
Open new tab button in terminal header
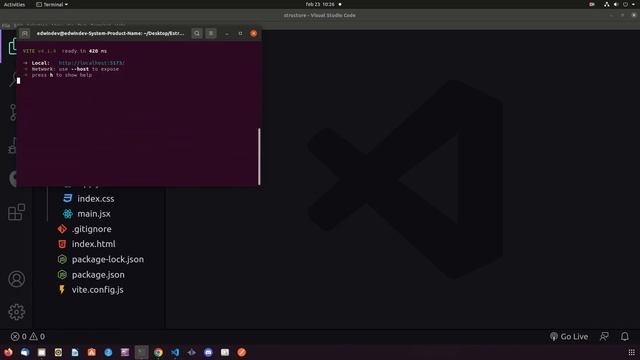24,33
